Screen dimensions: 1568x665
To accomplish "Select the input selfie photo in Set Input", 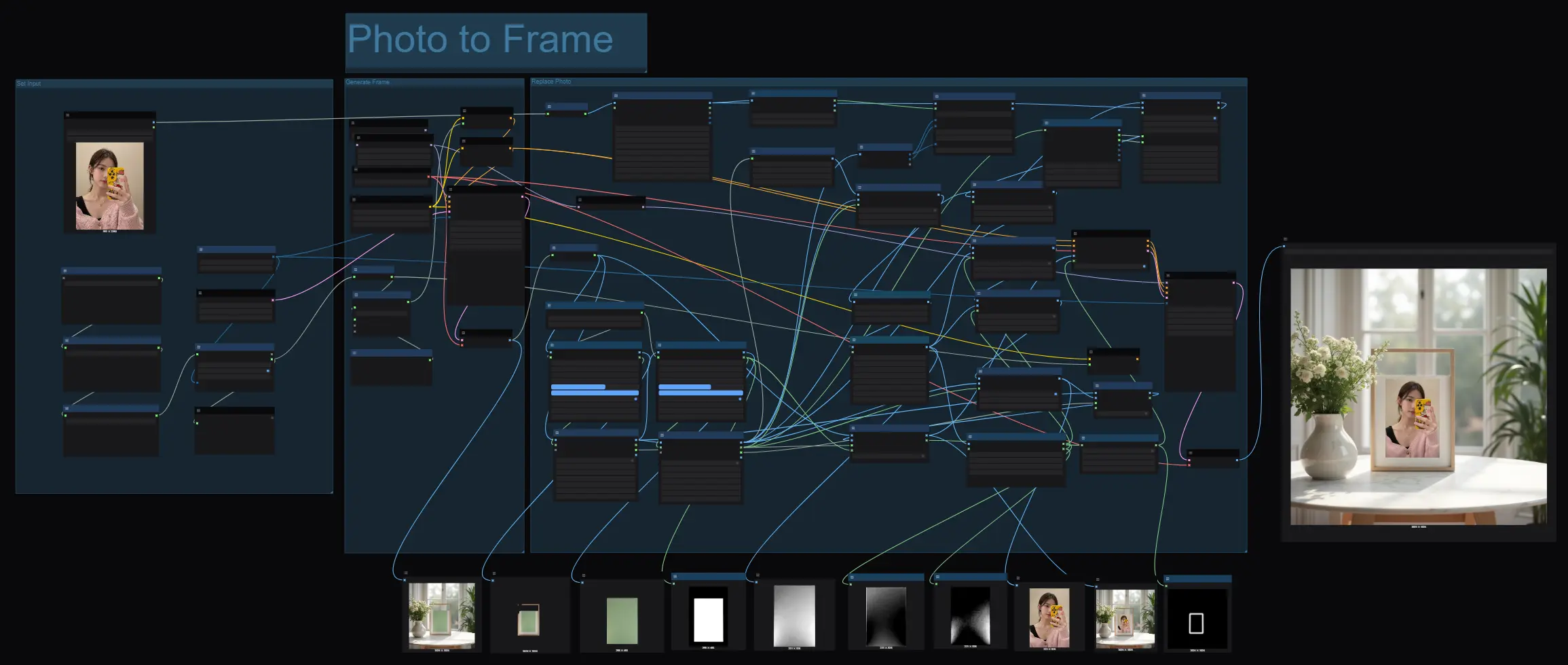I will (109, 185).
